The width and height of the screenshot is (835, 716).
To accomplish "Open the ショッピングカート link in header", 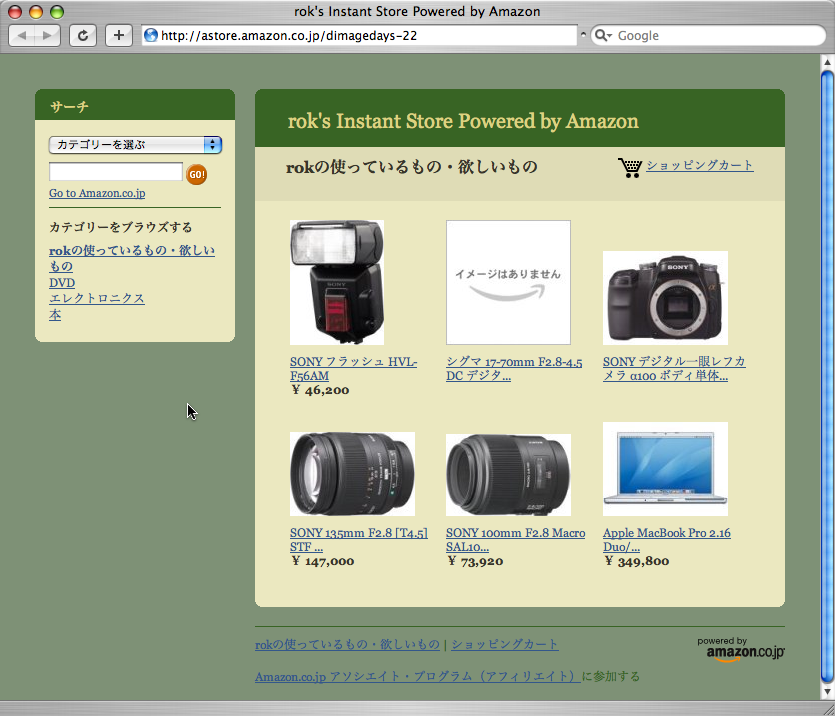I will 700,165.
